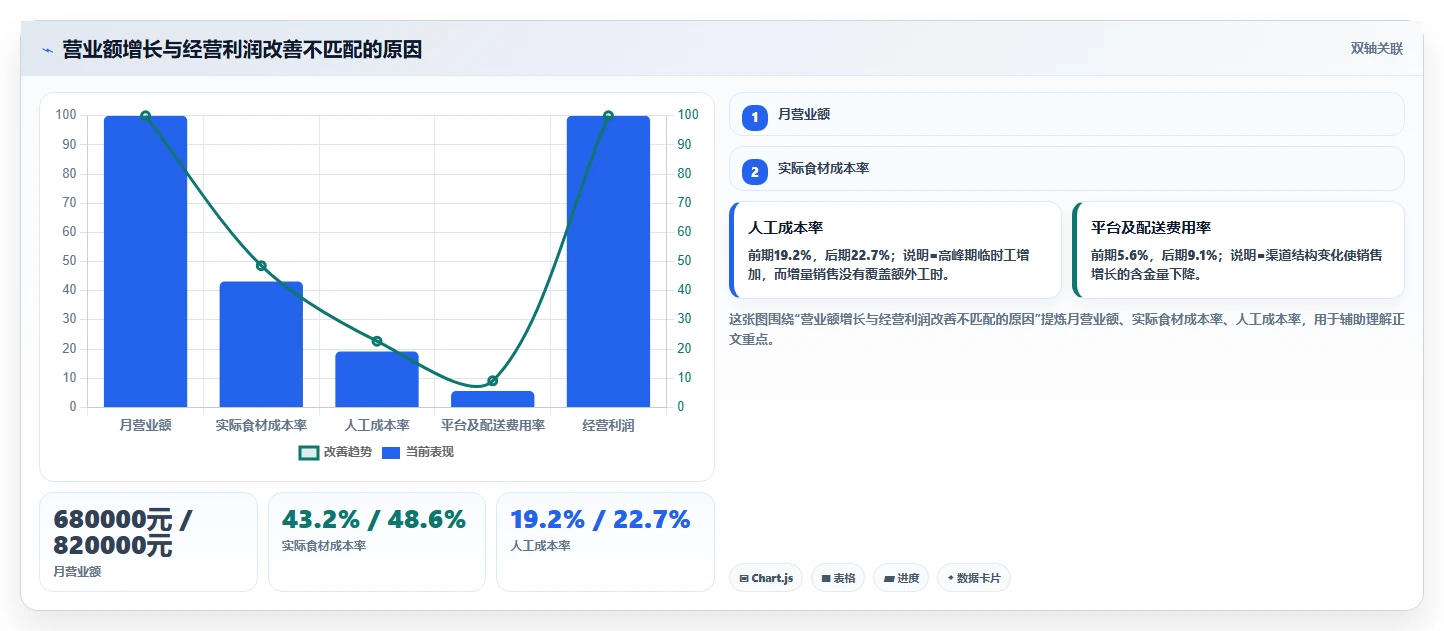1444x631 pixels.
Task: Click the trend line point at 平台及配送费用率
Action: pos(492,381)
